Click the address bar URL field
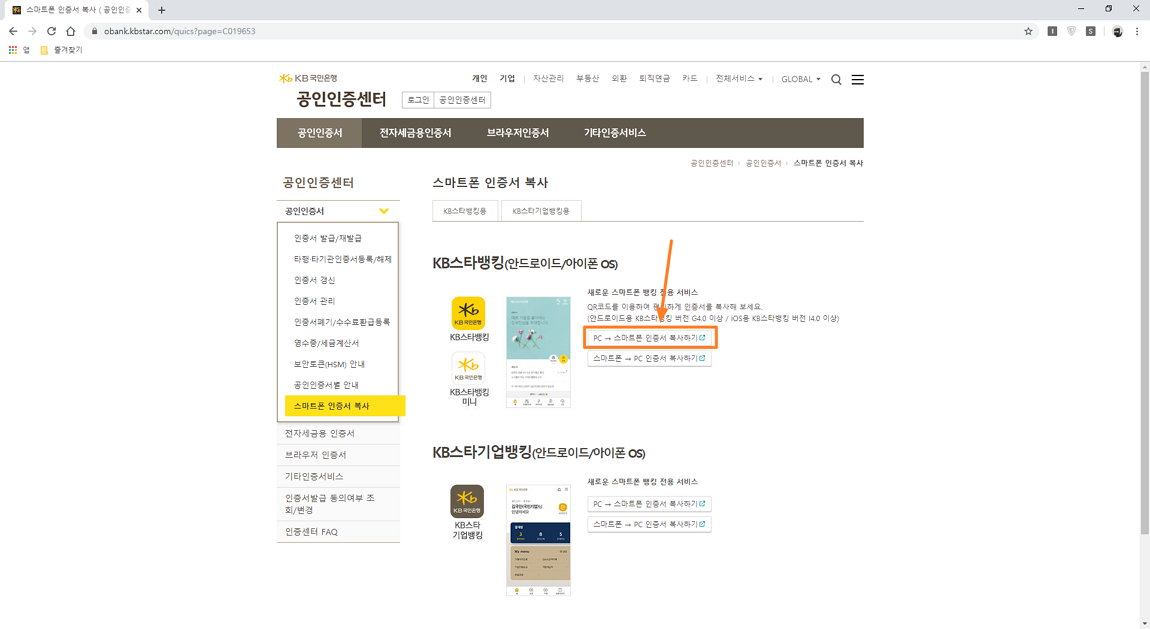This screenshot has height=629, width=1150. 561,32
